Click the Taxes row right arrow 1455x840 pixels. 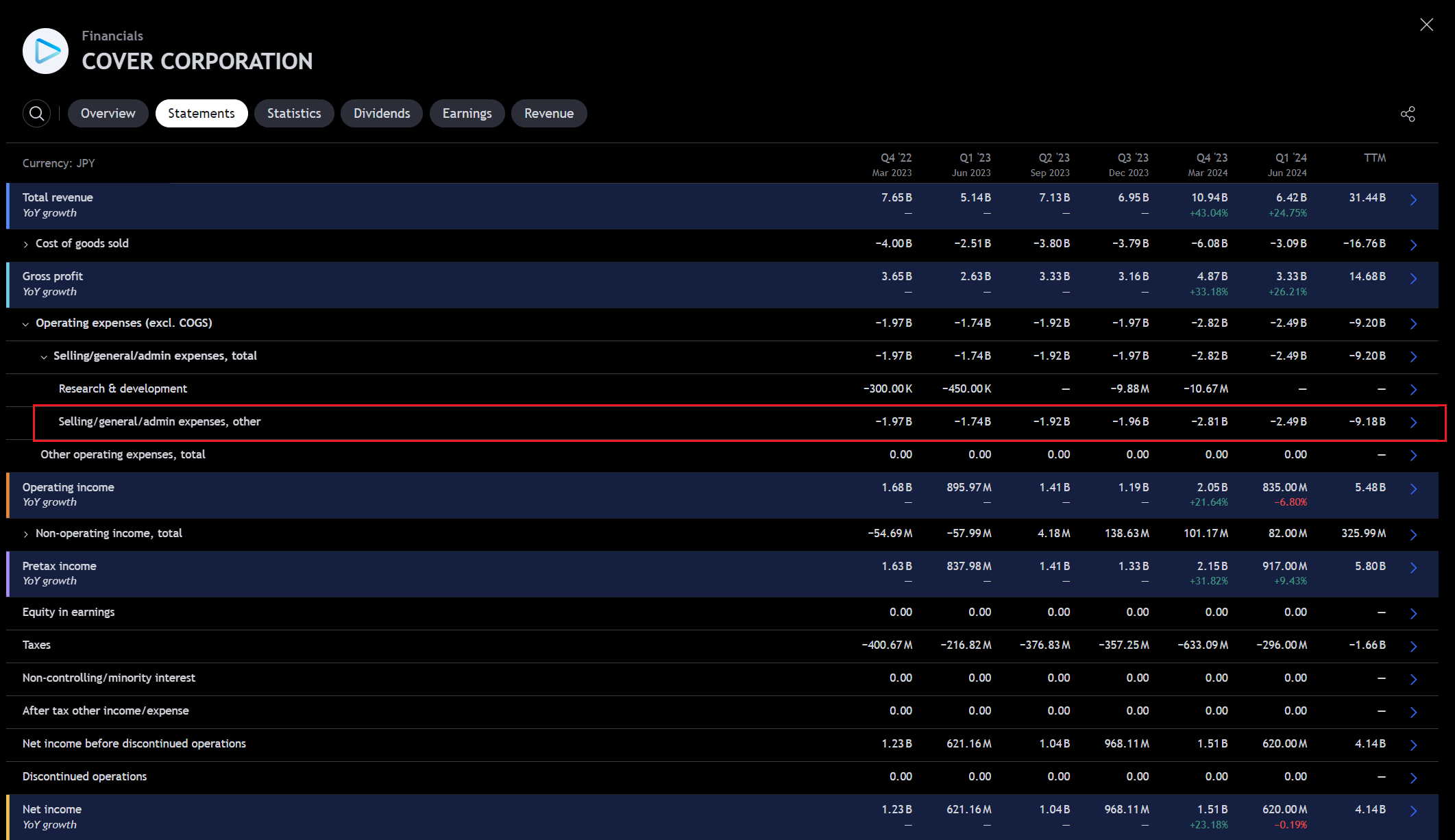[x=1413, y=646]
